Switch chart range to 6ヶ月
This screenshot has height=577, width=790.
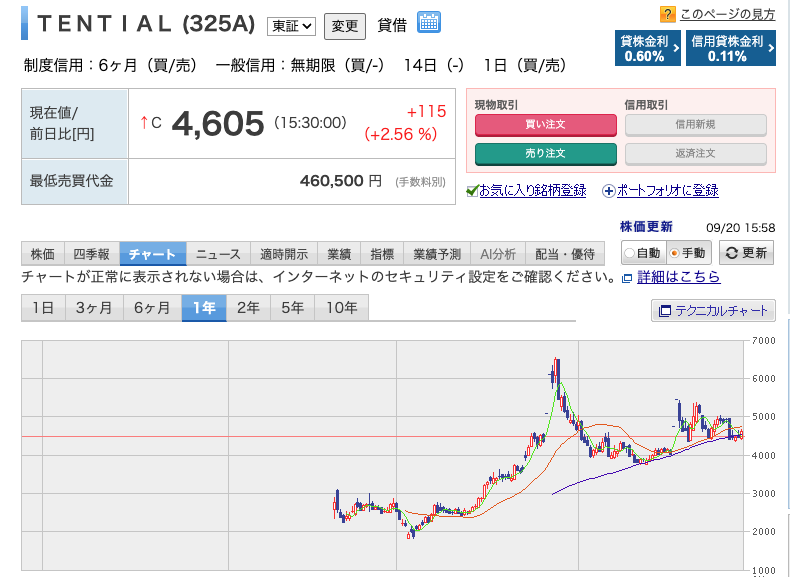152,308
